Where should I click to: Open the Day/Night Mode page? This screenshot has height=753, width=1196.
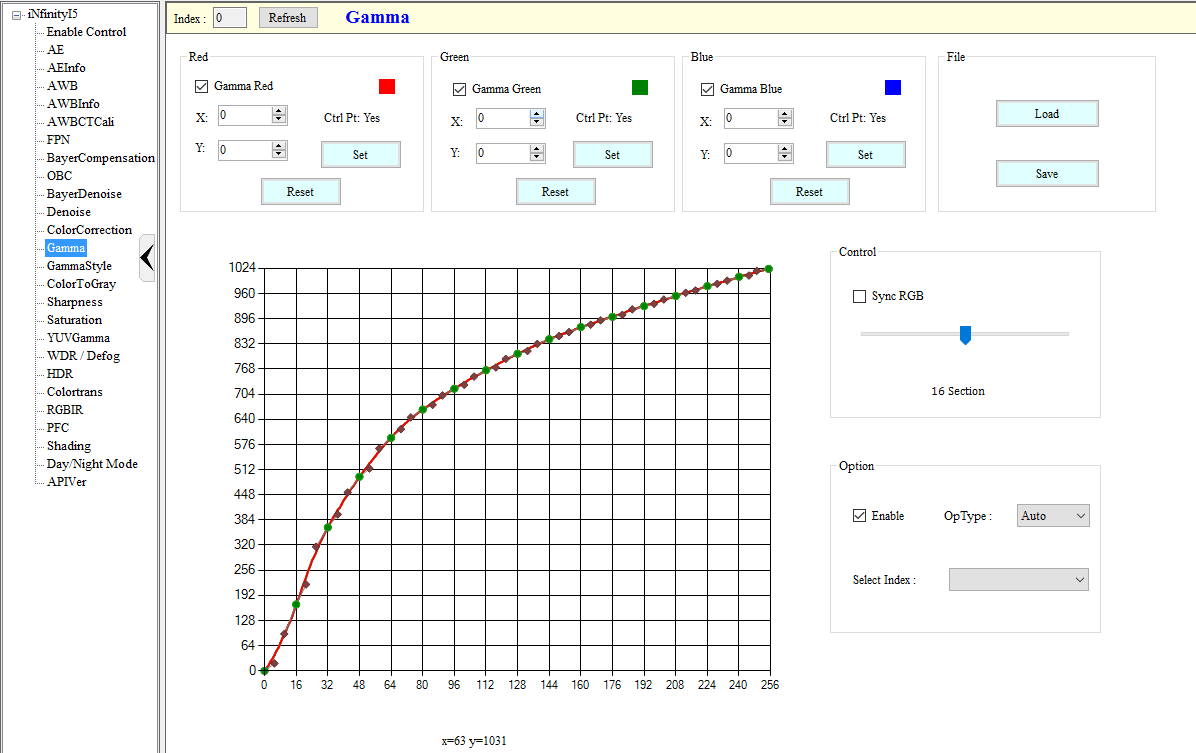(91, 463)
